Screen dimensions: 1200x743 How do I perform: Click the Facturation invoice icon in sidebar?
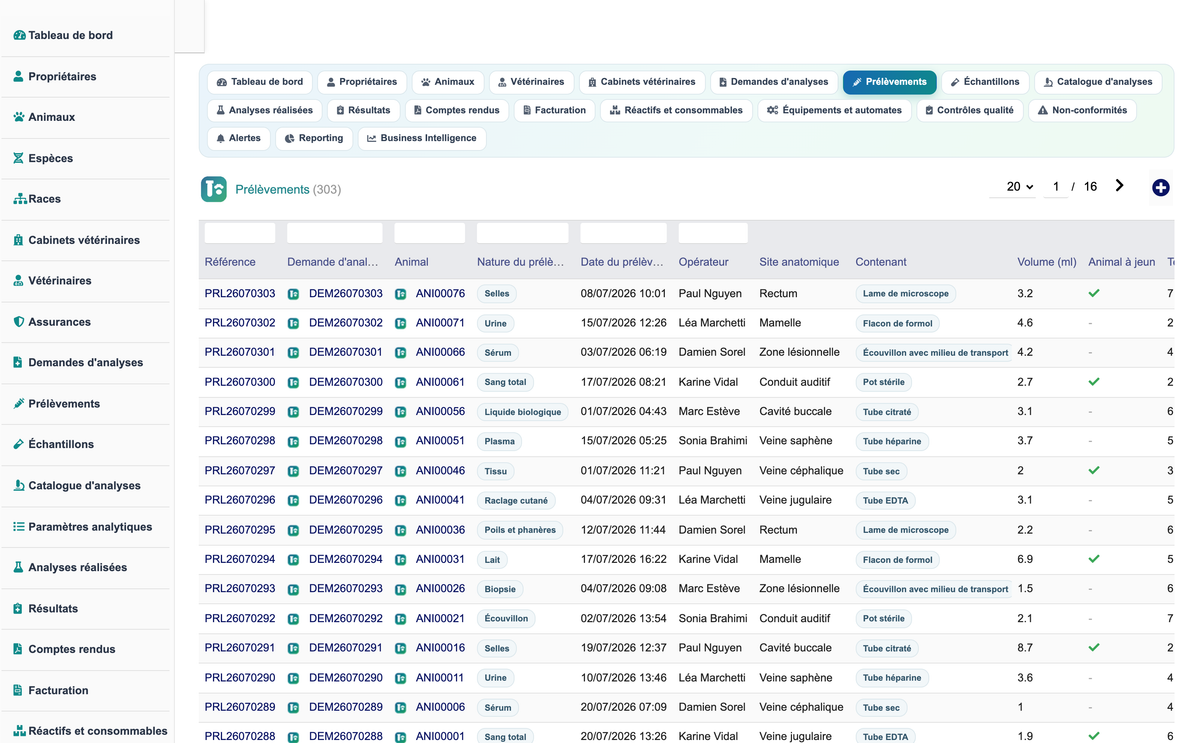coord(19,690)
